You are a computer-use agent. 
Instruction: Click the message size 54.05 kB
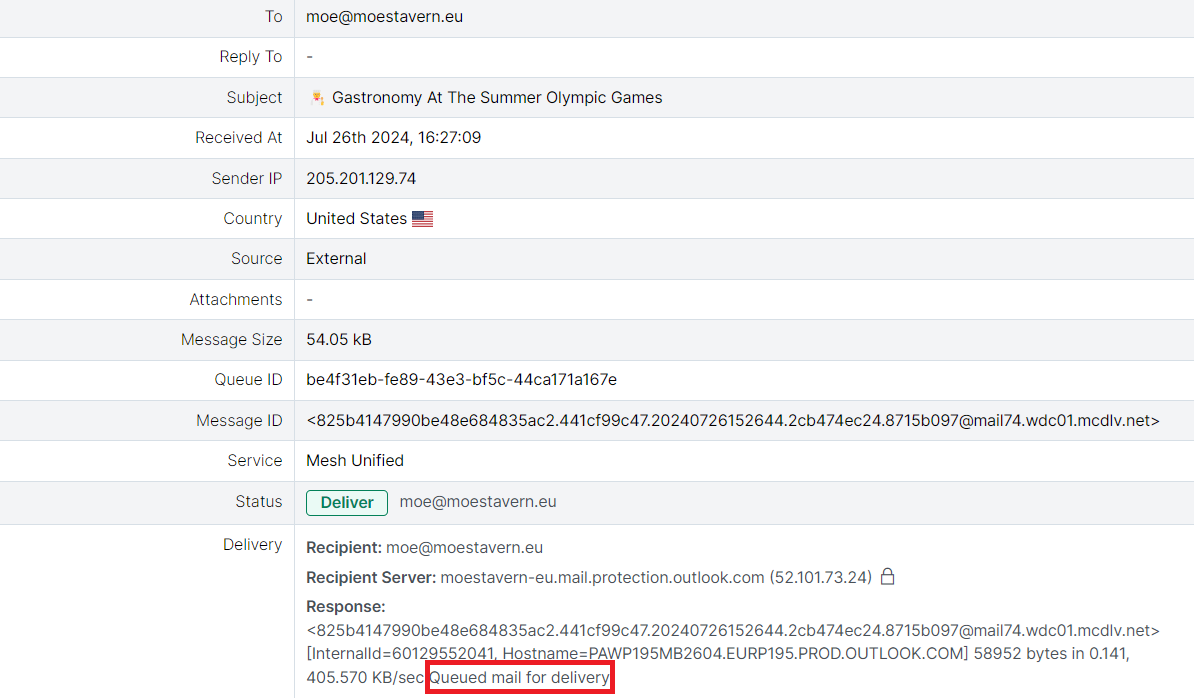pos(339,340)
